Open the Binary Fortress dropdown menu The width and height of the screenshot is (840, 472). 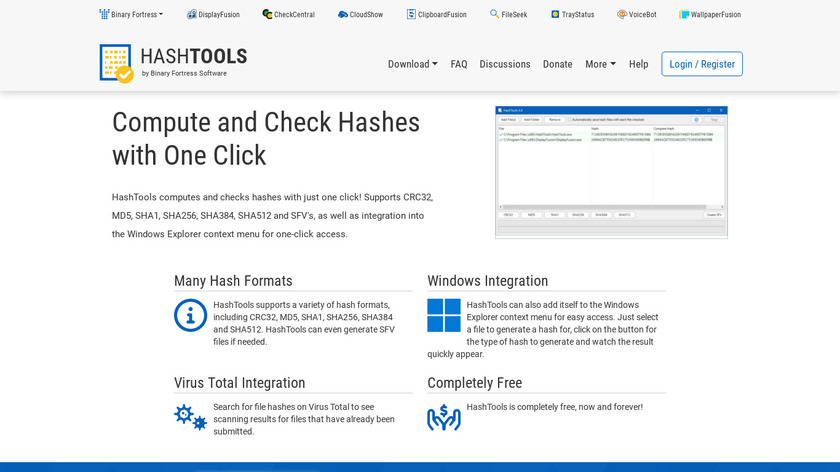coord(131,14)
